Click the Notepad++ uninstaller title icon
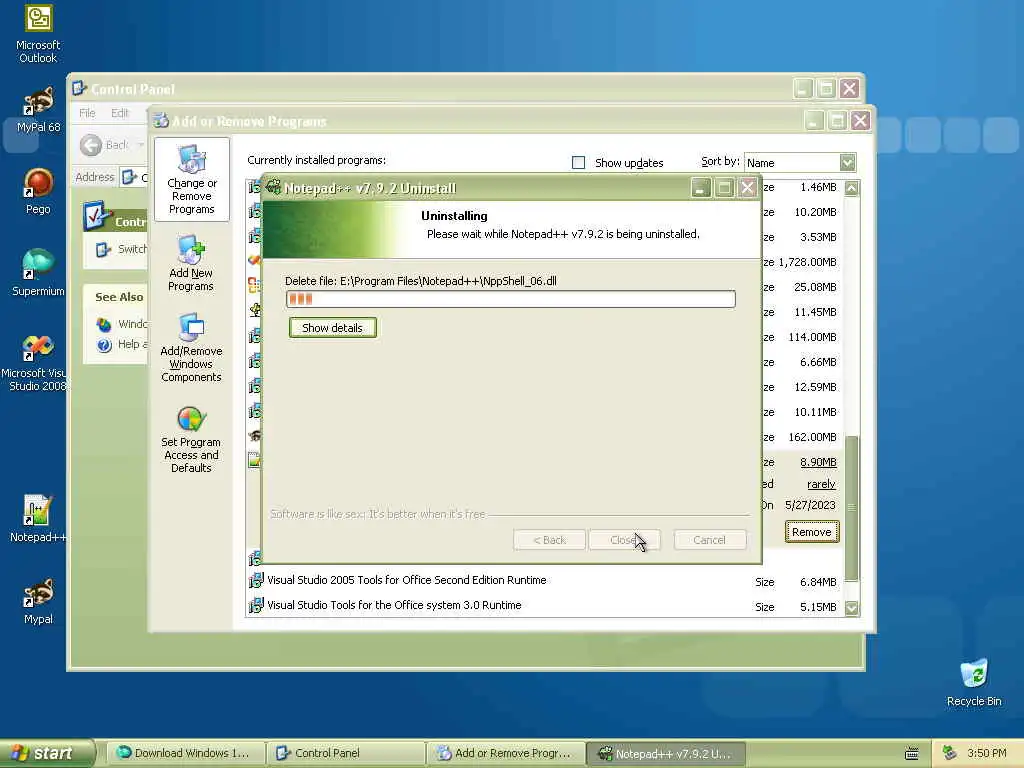The height and width of the screenshot is (768, 1024). coord(274,188)
